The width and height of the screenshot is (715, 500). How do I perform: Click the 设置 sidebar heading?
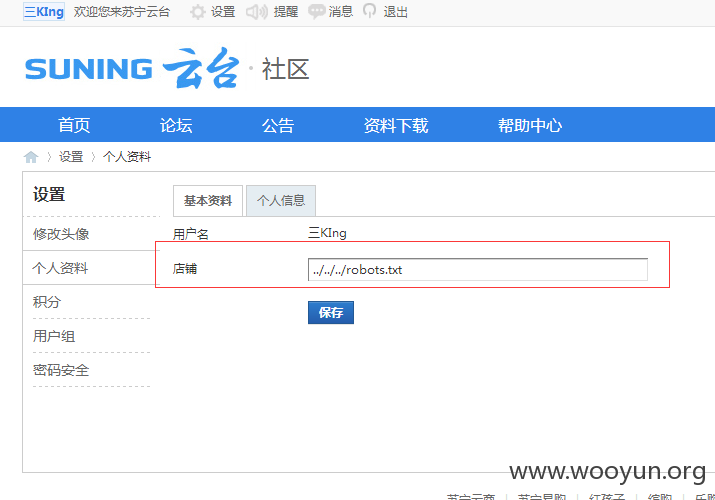pos(49,194)
